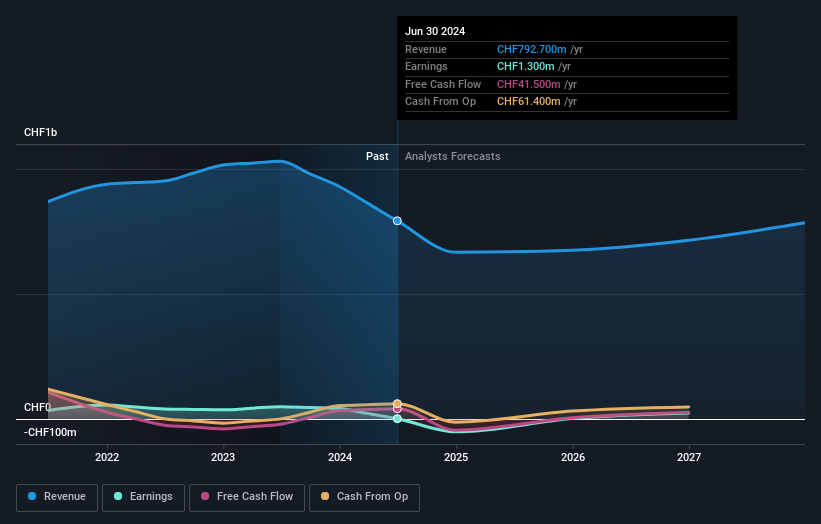821x524 pixels.
Task: Click the CHF792.700m revenue value
Action: pos(531,49)
